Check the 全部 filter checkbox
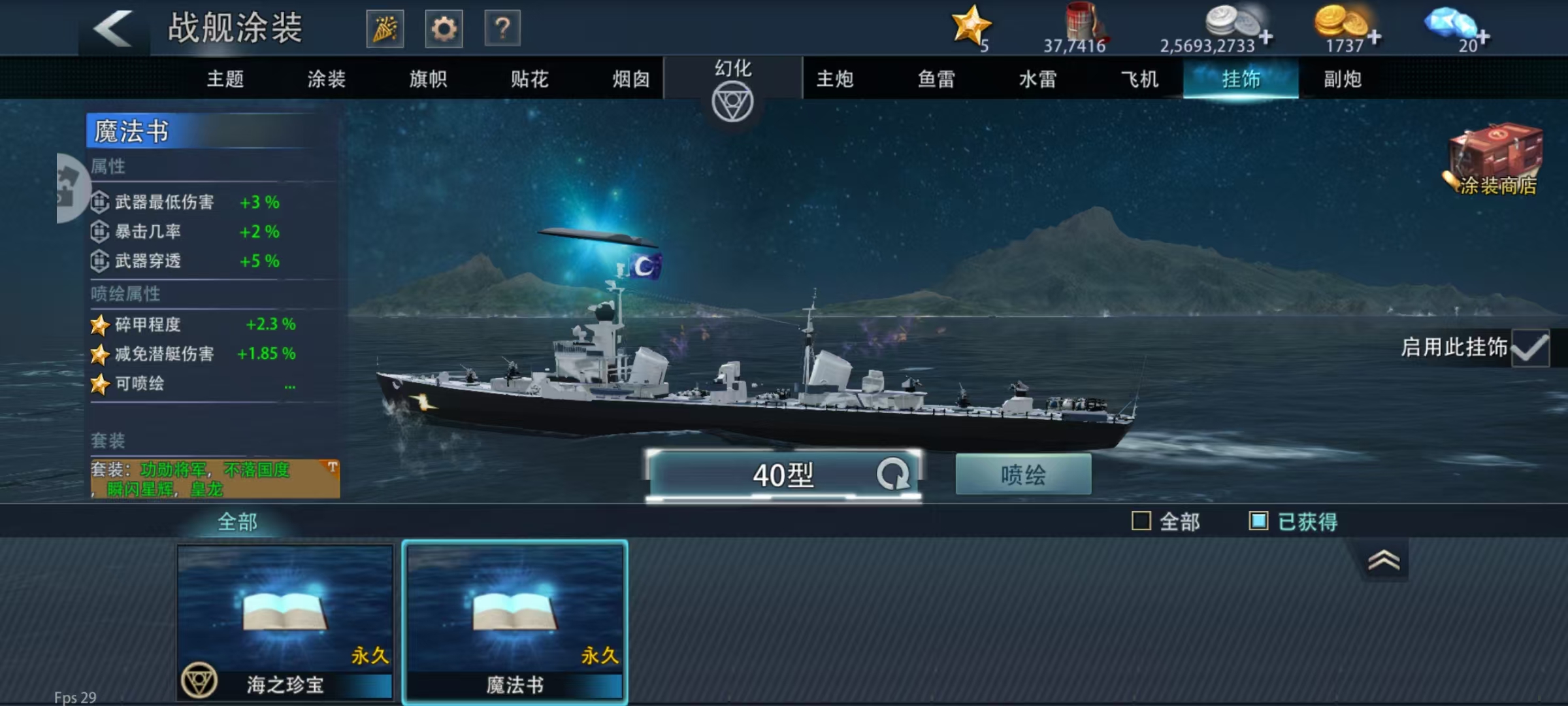1568x706 pixels. pos(1141,521)
